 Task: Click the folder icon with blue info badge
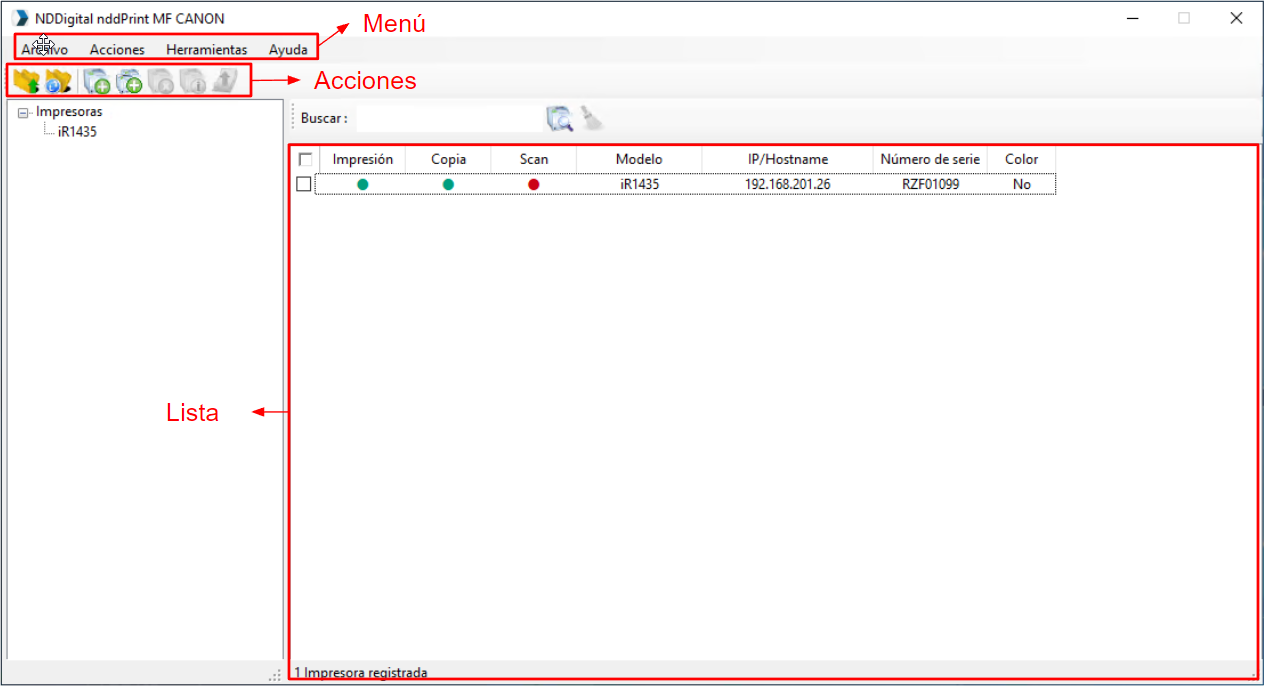click(58, 81)
